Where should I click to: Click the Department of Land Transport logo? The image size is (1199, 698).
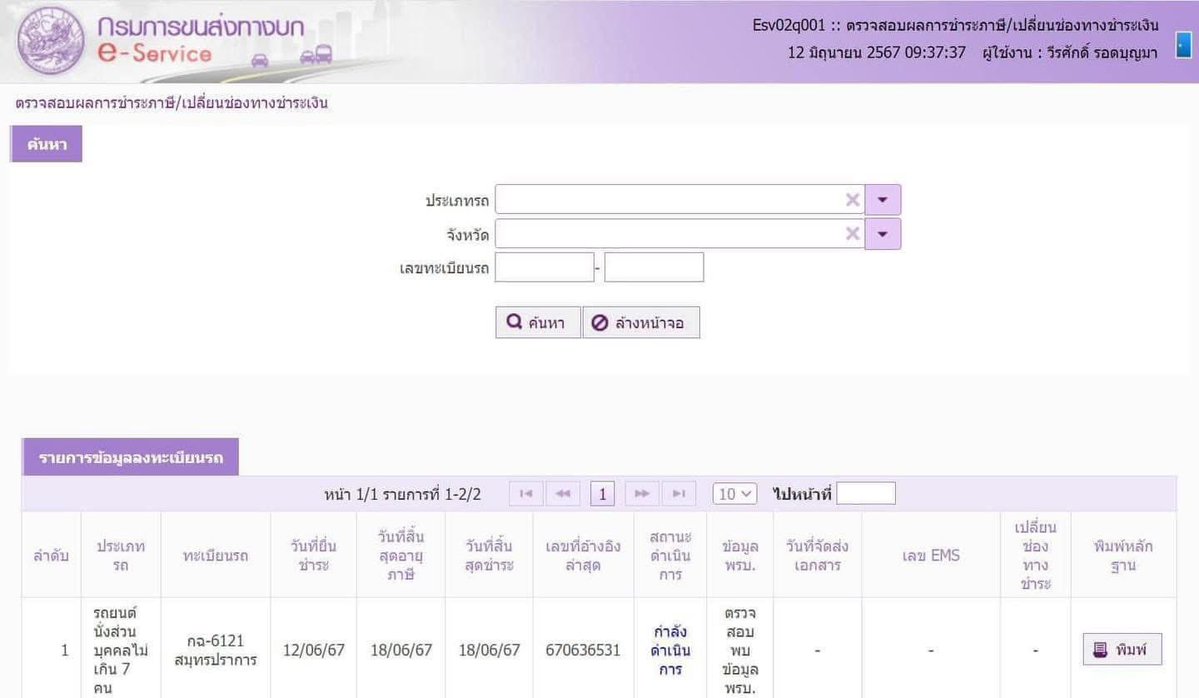(x=50, y=41)
